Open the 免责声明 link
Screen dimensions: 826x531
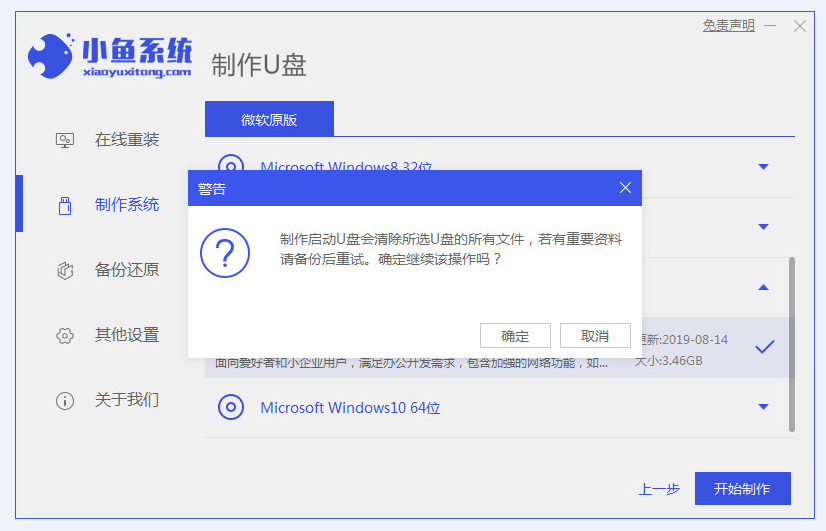[x=729, y=25]
